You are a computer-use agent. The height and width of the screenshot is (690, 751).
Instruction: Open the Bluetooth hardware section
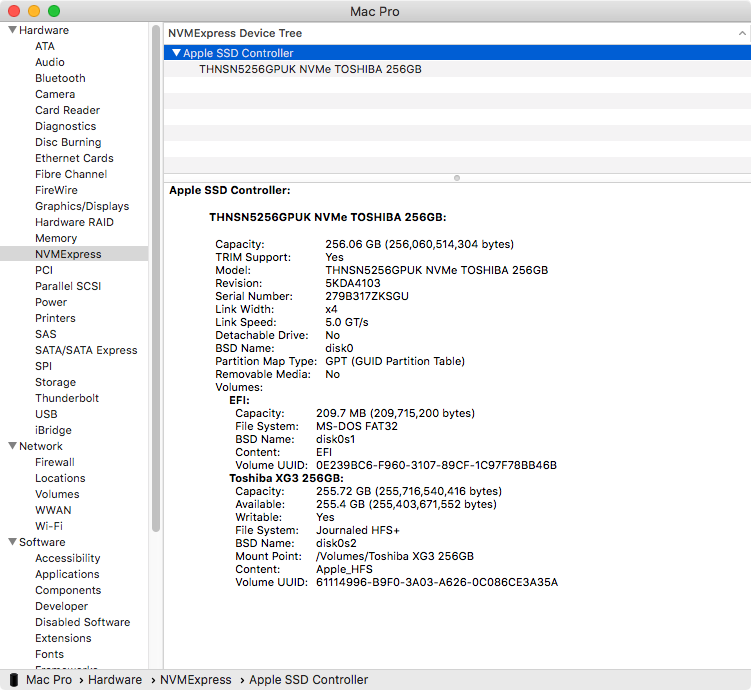tap(60, 78)
